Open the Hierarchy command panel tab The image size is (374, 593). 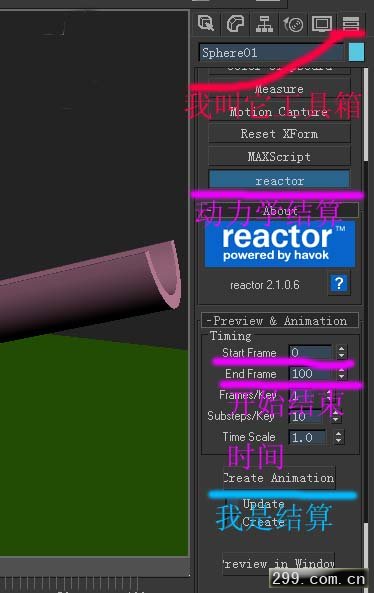pyautogui.click(x=264, y=24)
